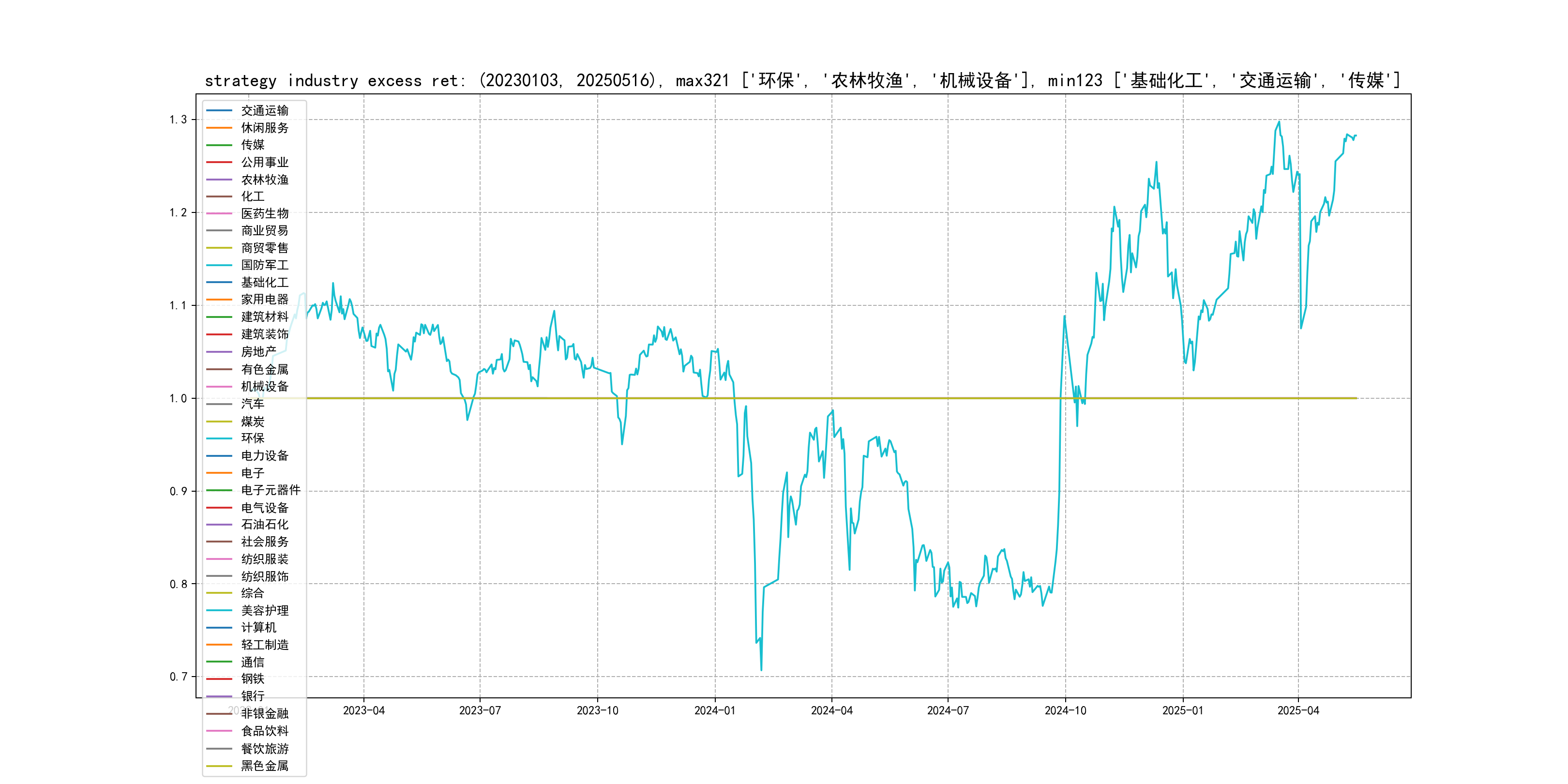
Task: Select the 传媒 legend label
Action: click(253, 145)
